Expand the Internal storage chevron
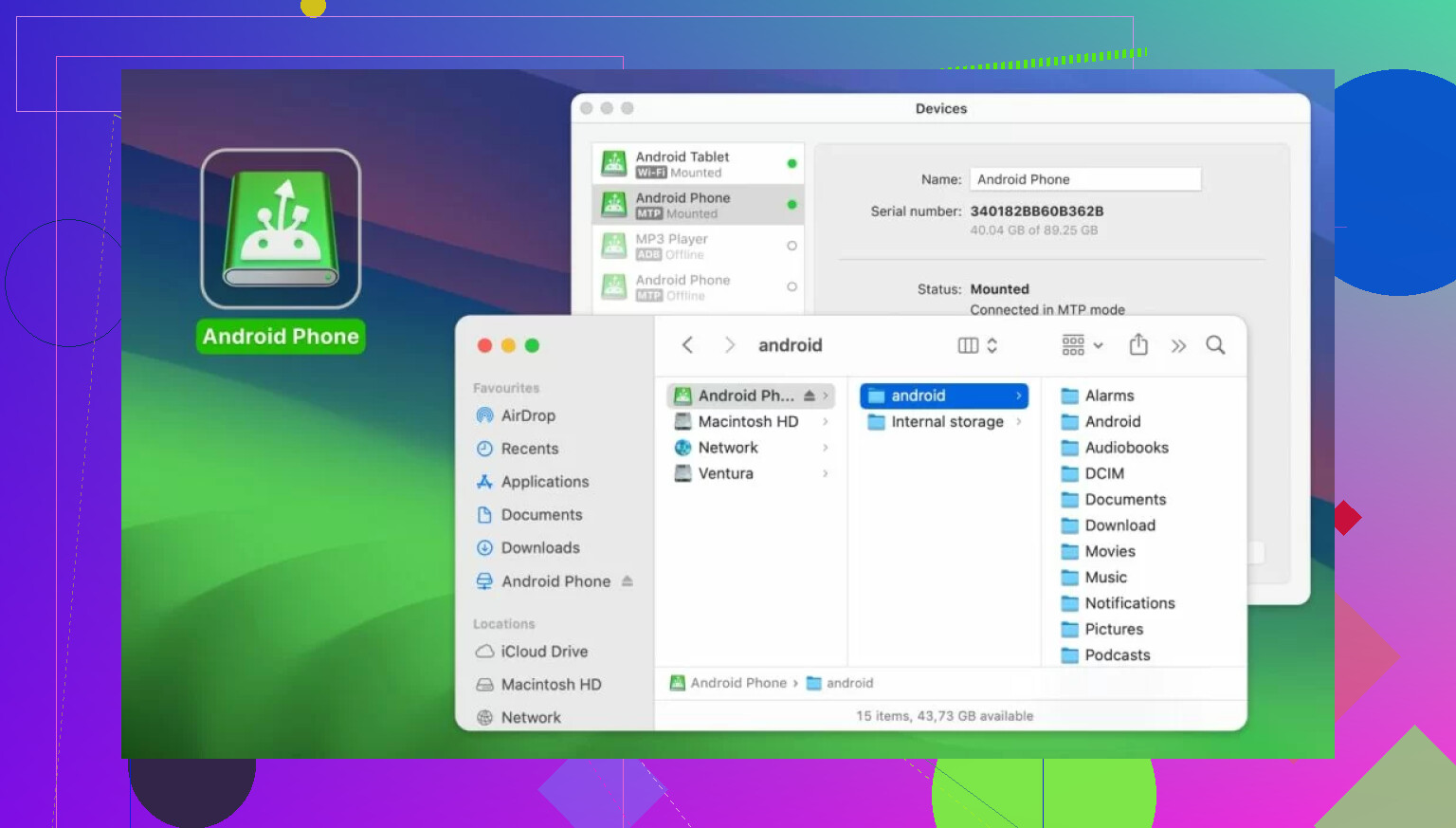Image resolution: width=1456 pixels, height=828 pixels. coord(1019,421)
